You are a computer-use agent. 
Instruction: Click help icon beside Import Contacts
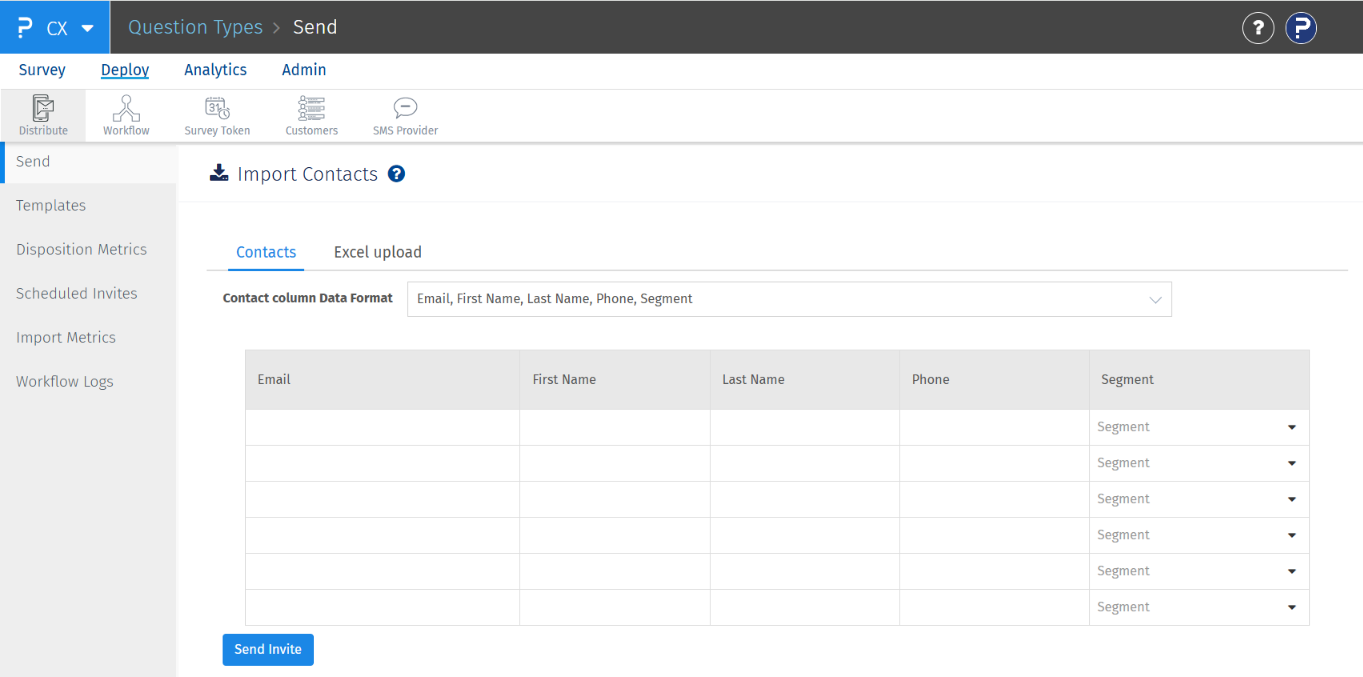[396, 174]
